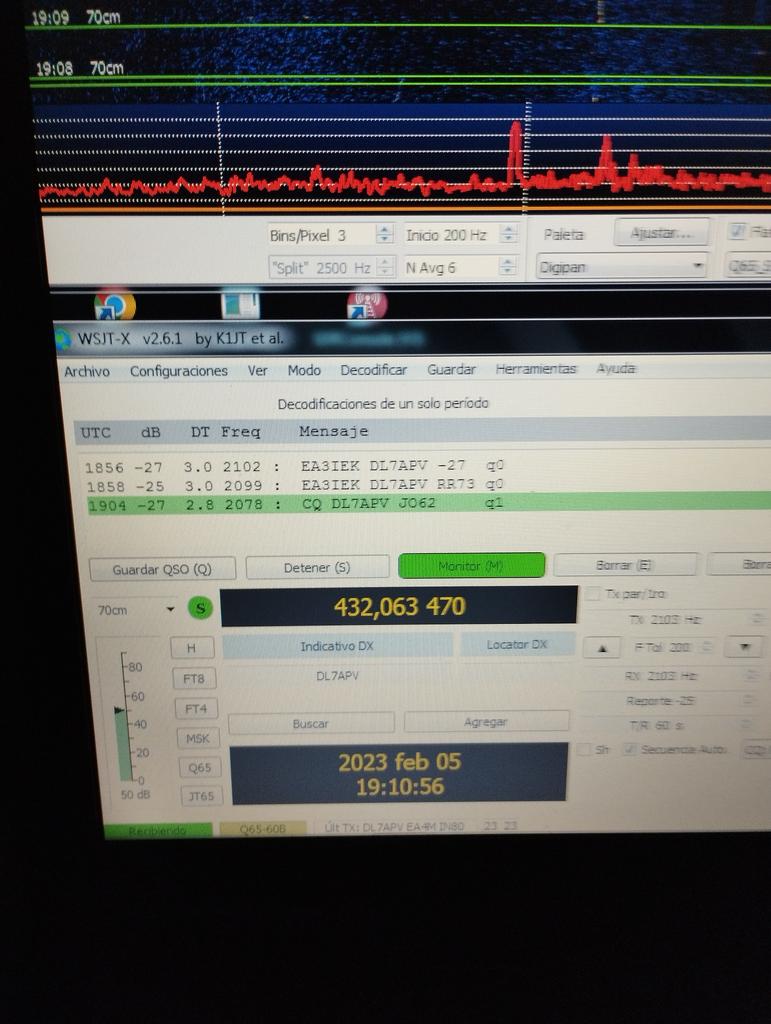Open the Archivo menu
771x1024 pixels.
click(x=87, y=372)
